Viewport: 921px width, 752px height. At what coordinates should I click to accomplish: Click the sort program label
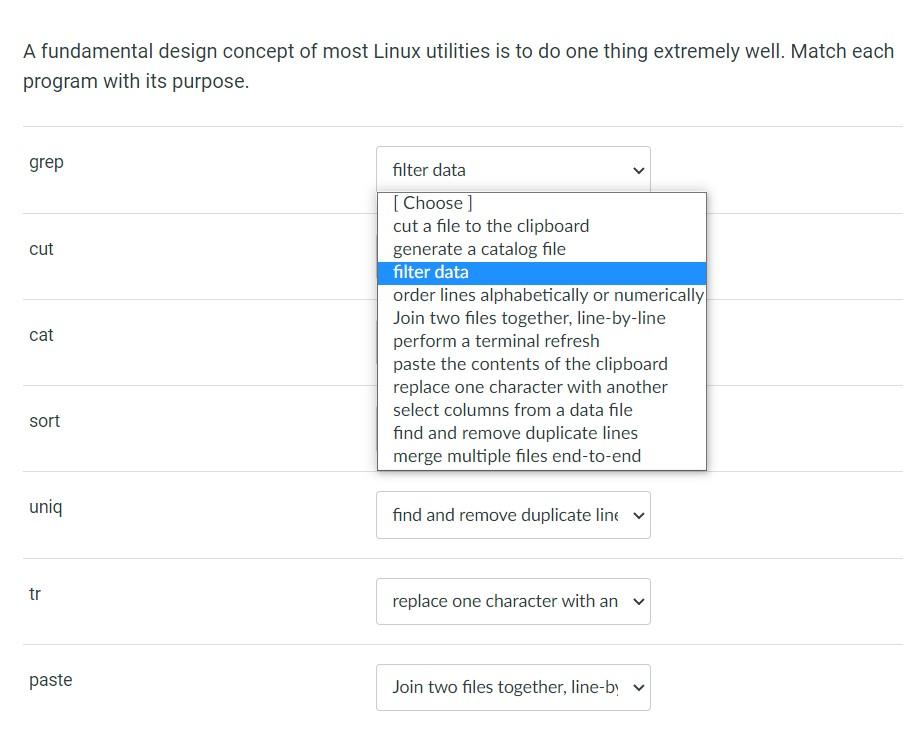(x=44, y=421)
